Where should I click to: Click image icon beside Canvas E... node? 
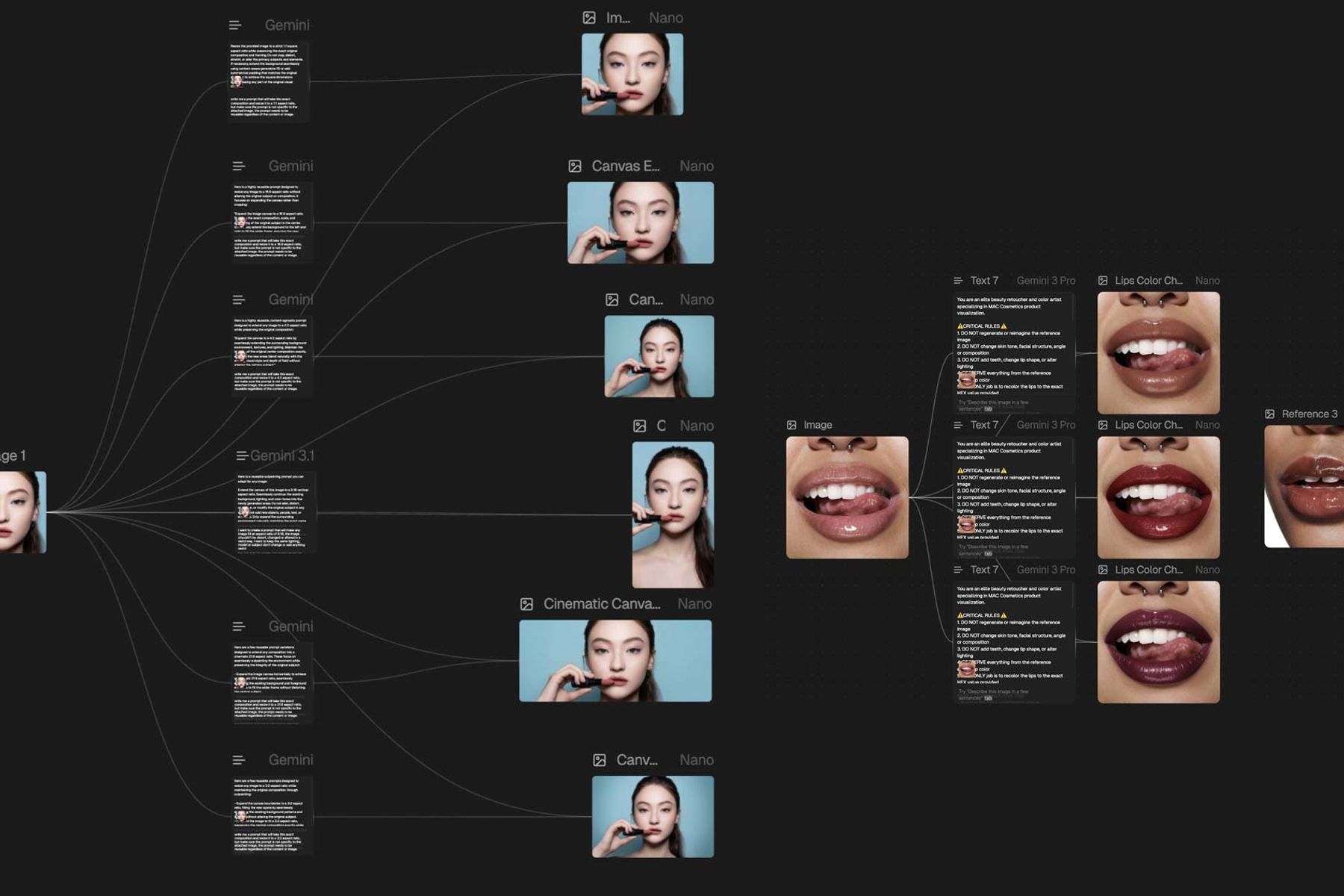[x=575, y=166]
